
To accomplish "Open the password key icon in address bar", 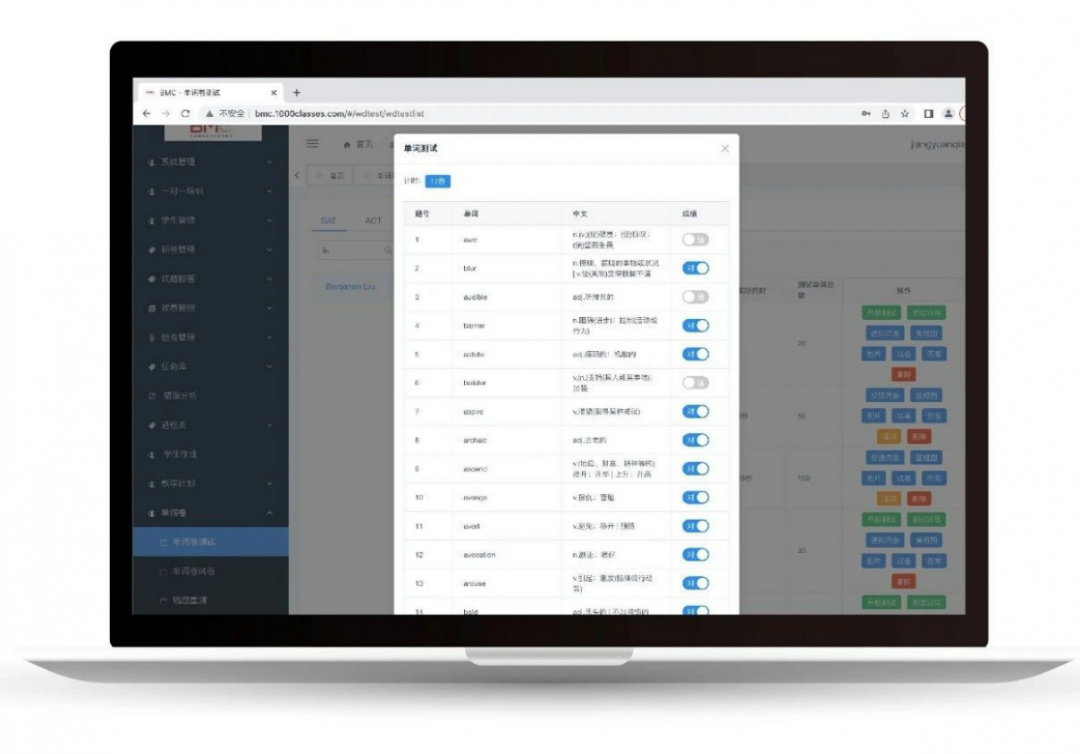I will [x=866, y=114].
